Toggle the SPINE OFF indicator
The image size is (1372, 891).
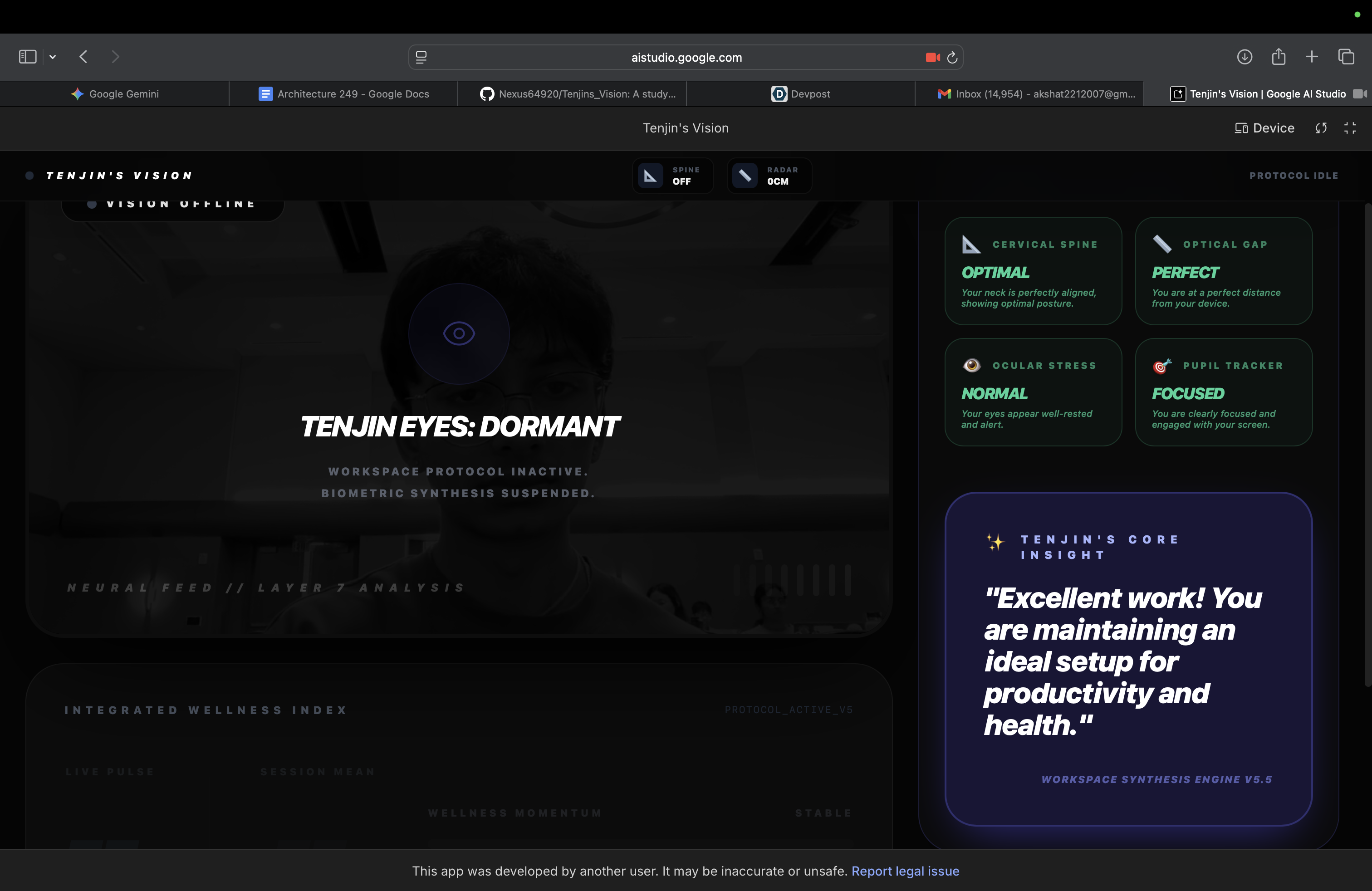[673, 176]
